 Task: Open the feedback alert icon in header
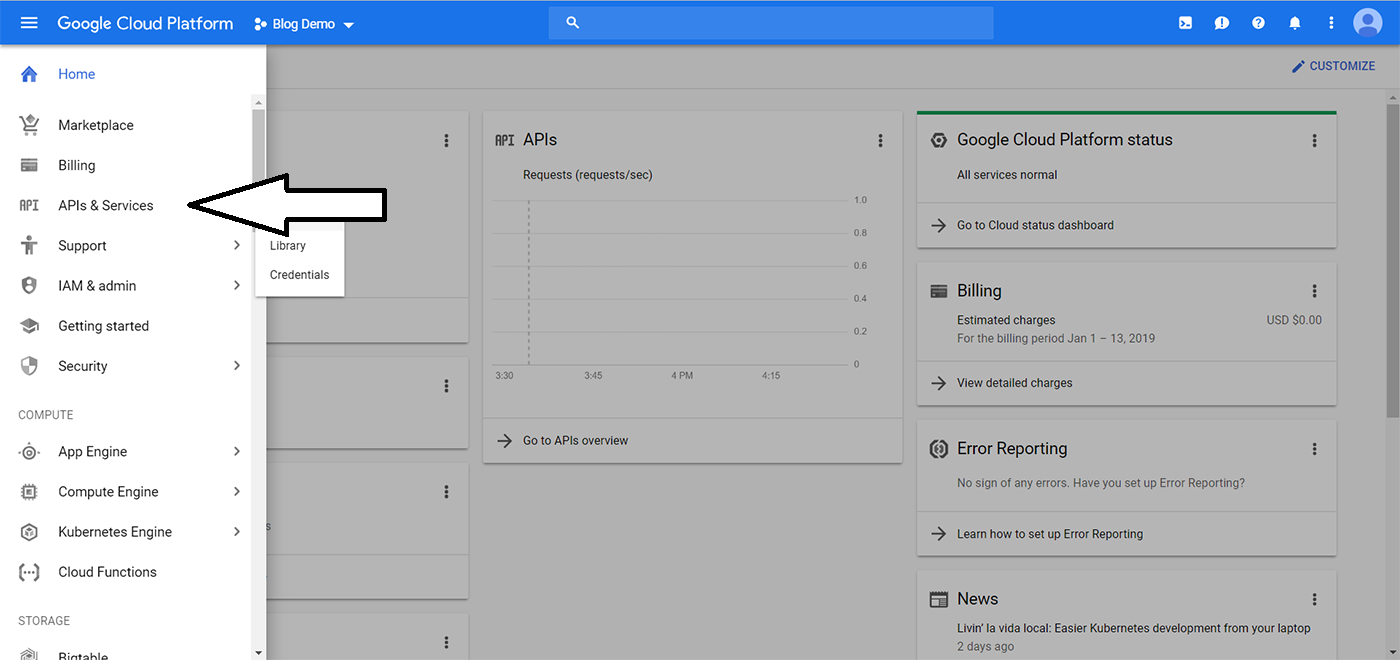tap(1221, 23)
